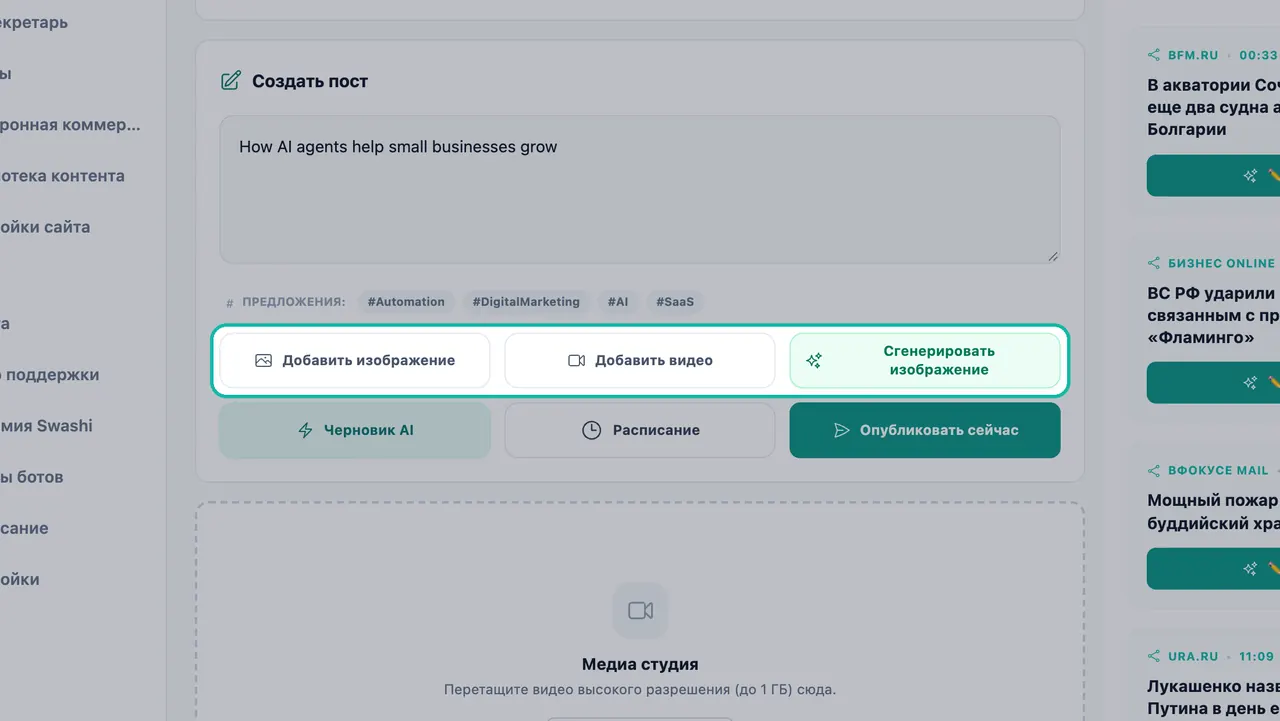This screenshot has height=721, width=1280.
Task: Click the sparkle button under the ВФОКУСЕ MAIL headline
Action: [x=1213, y=568]
